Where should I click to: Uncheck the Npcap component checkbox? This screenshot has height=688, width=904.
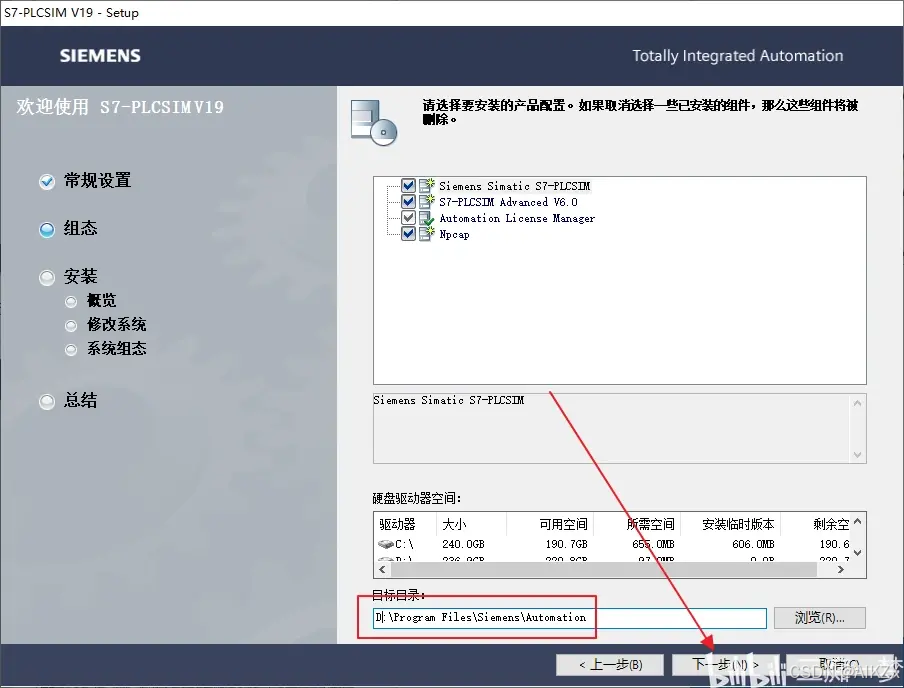(408, 234)
